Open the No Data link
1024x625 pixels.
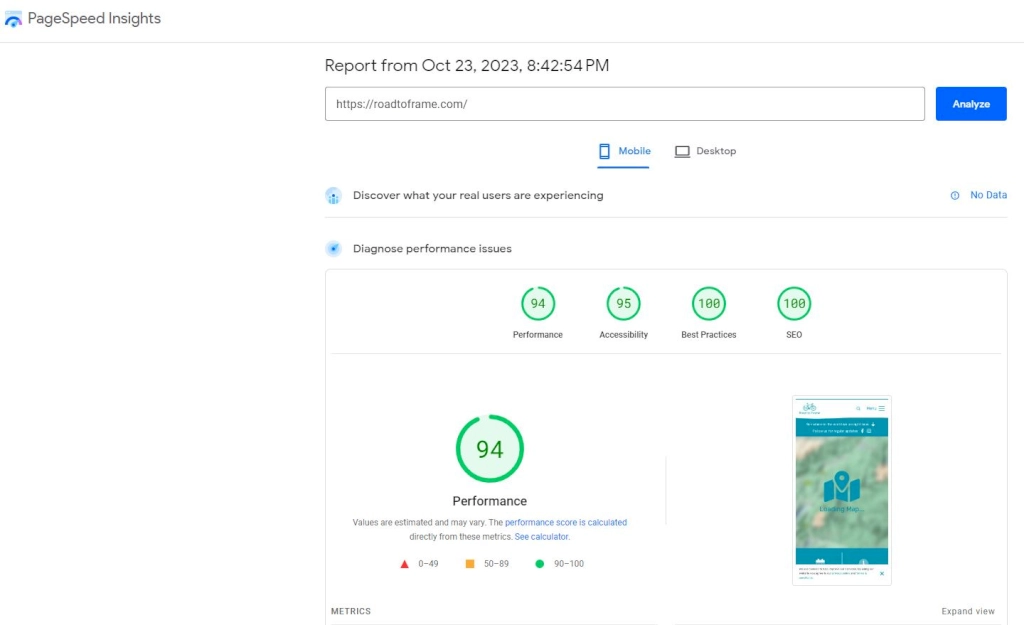(988, 195)
